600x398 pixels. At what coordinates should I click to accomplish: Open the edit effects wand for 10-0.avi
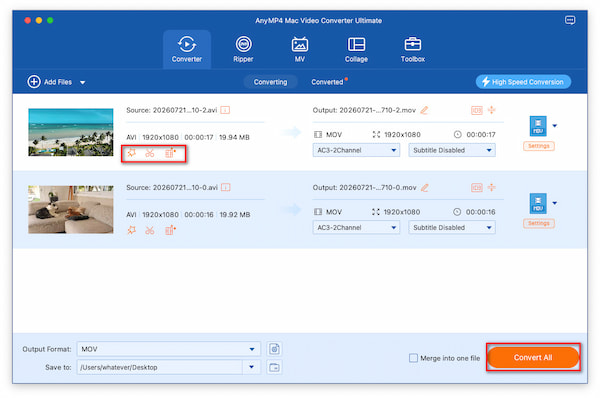pyautogui.click(x=132, y=230)
